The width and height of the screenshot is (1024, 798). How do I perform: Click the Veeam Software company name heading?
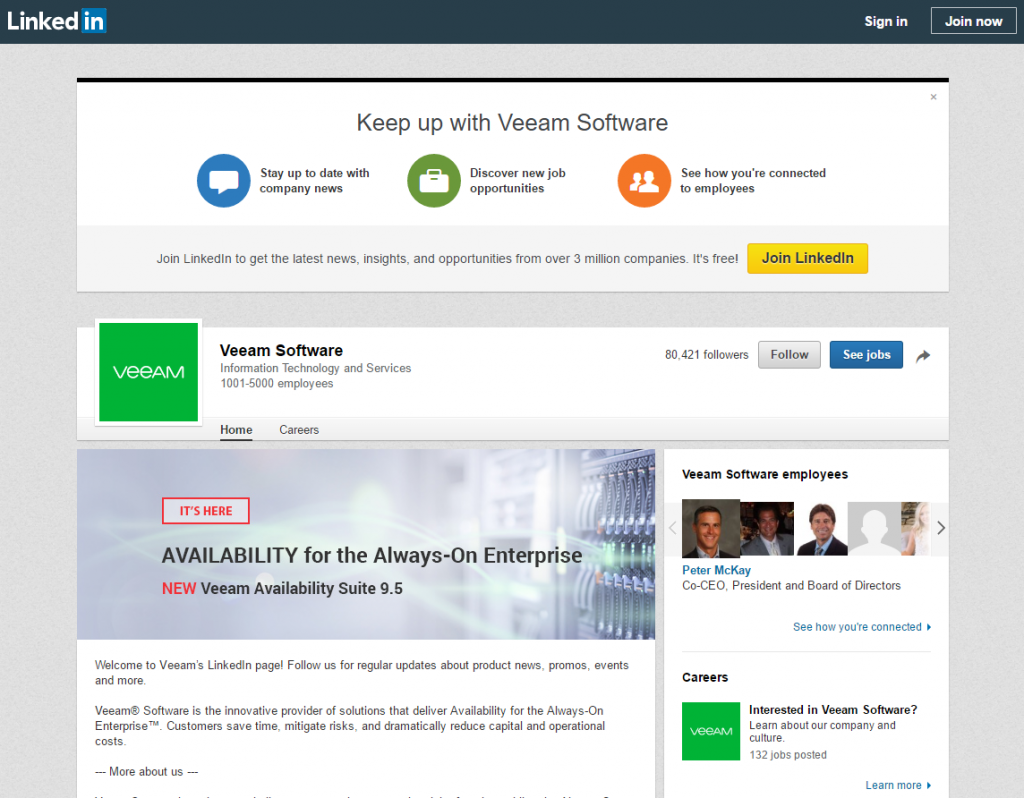pyautogui.click(x=281, y=351)
